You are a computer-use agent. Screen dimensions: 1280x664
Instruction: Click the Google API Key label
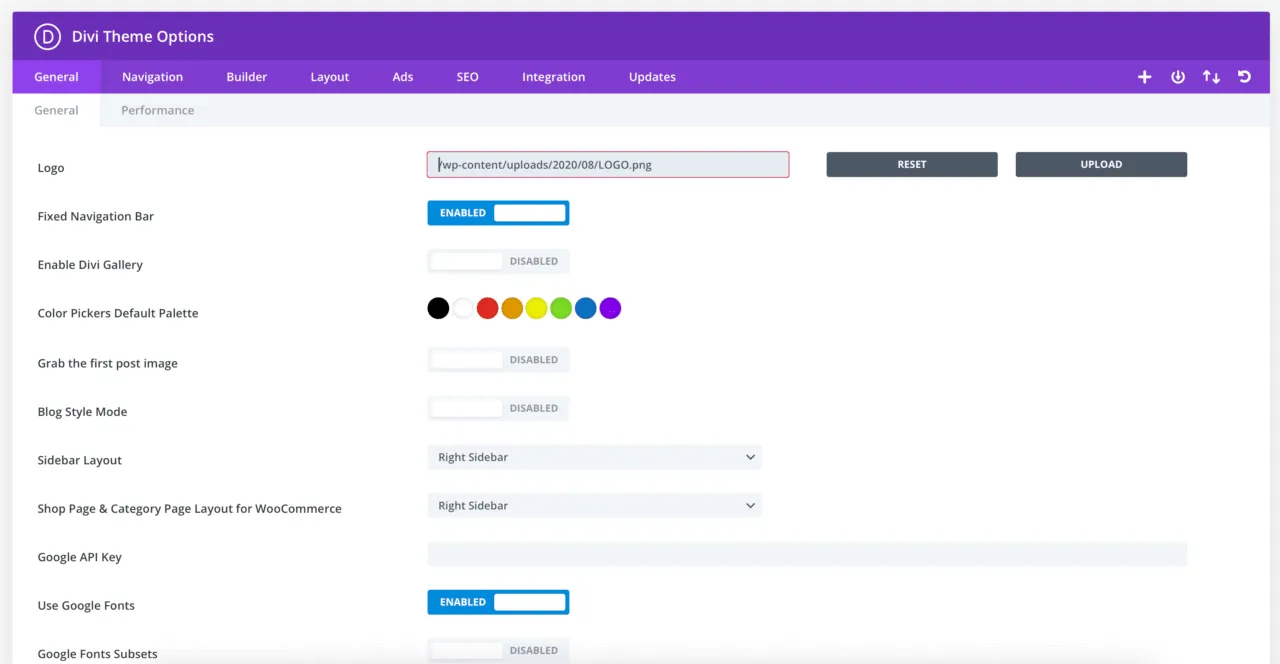[80, 557]
